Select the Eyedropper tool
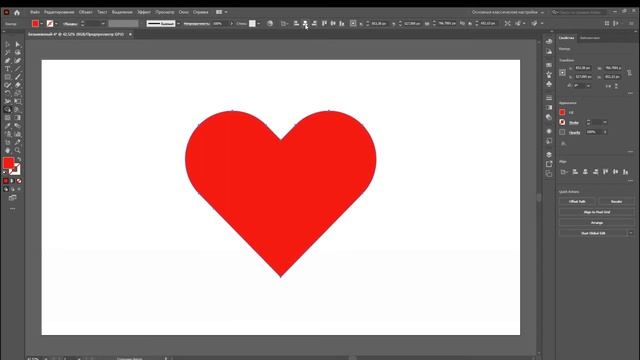This screenshot has width=640, height=360. 8,126
